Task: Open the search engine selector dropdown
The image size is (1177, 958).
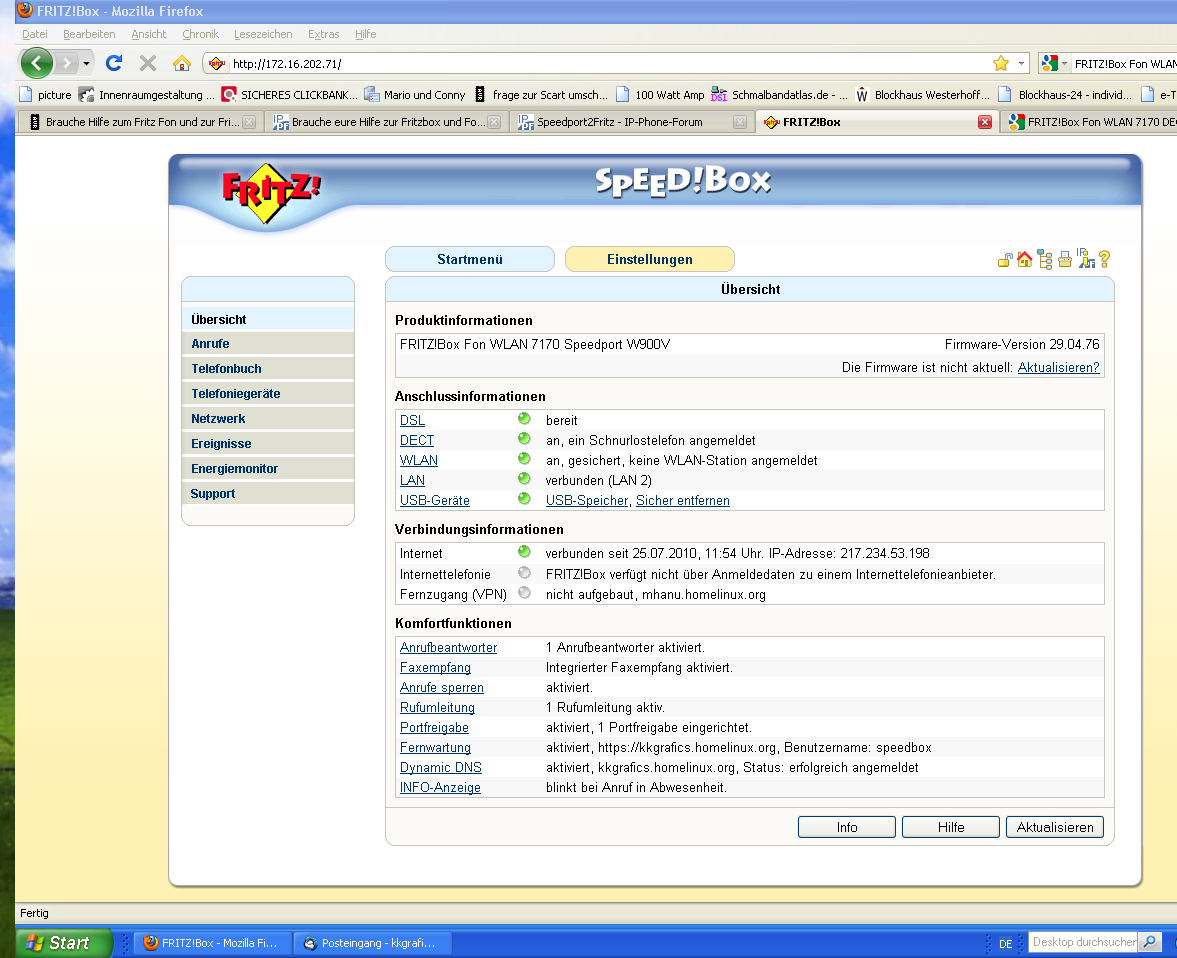Action: 1064,63
